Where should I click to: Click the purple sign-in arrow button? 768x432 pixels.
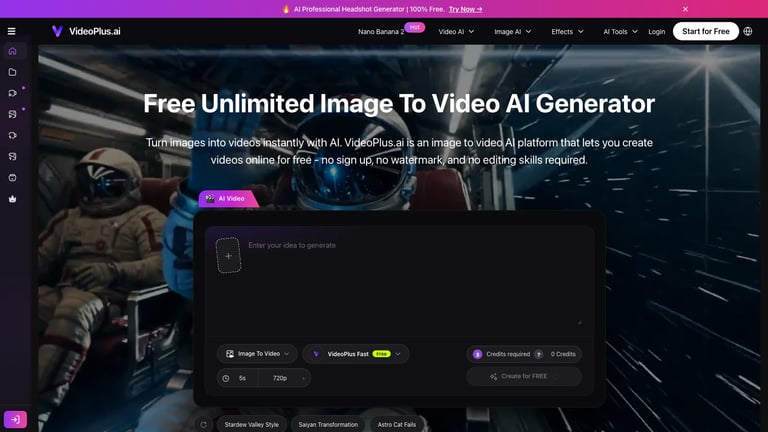(x=15, y=419)
